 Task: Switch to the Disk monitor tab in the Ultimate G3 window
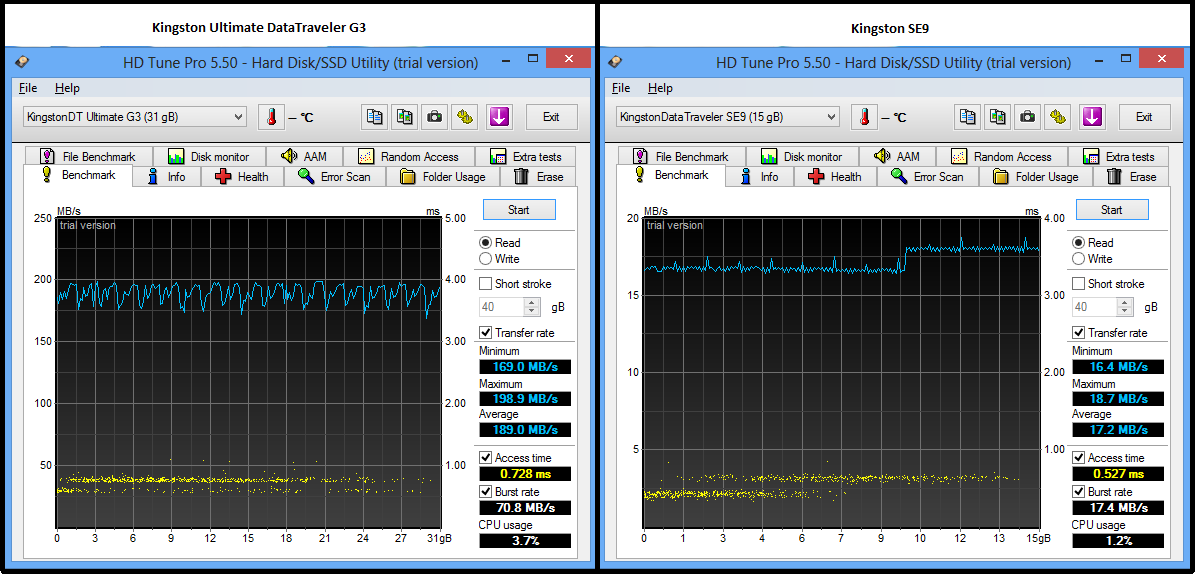click(209, 156)
